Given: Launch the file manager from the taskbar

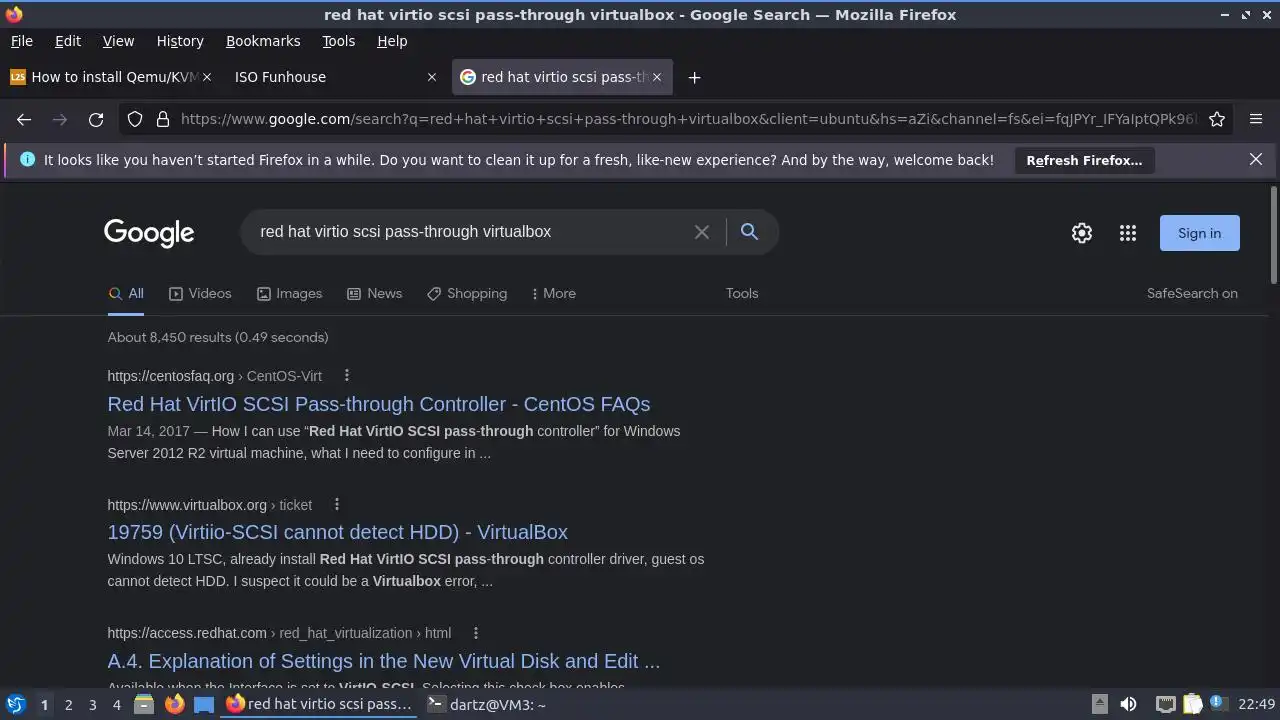Looking at the screenshot, I should (144, 704).
